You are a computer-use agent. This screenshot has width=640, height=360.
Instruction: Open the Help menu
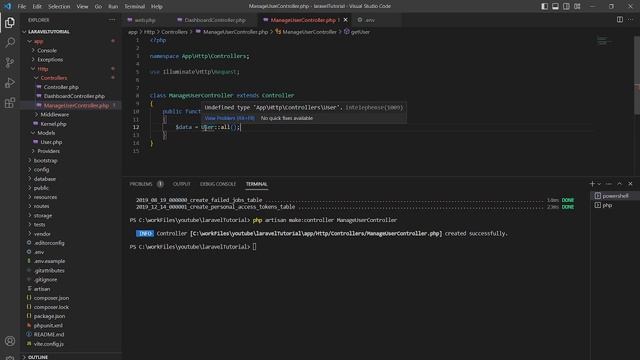(157, 7)
